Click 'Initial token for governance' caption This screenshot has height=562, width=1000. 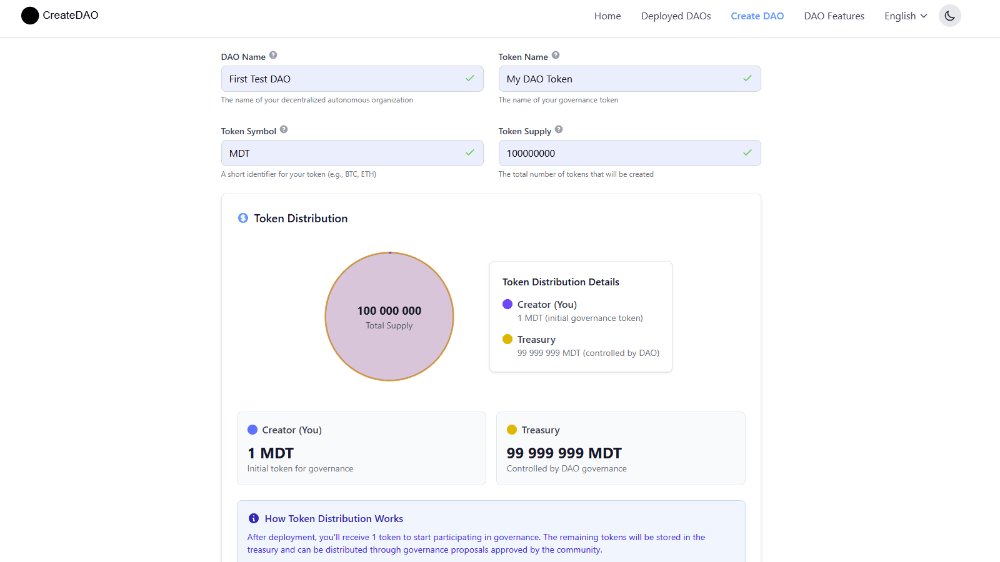[300, 468]
